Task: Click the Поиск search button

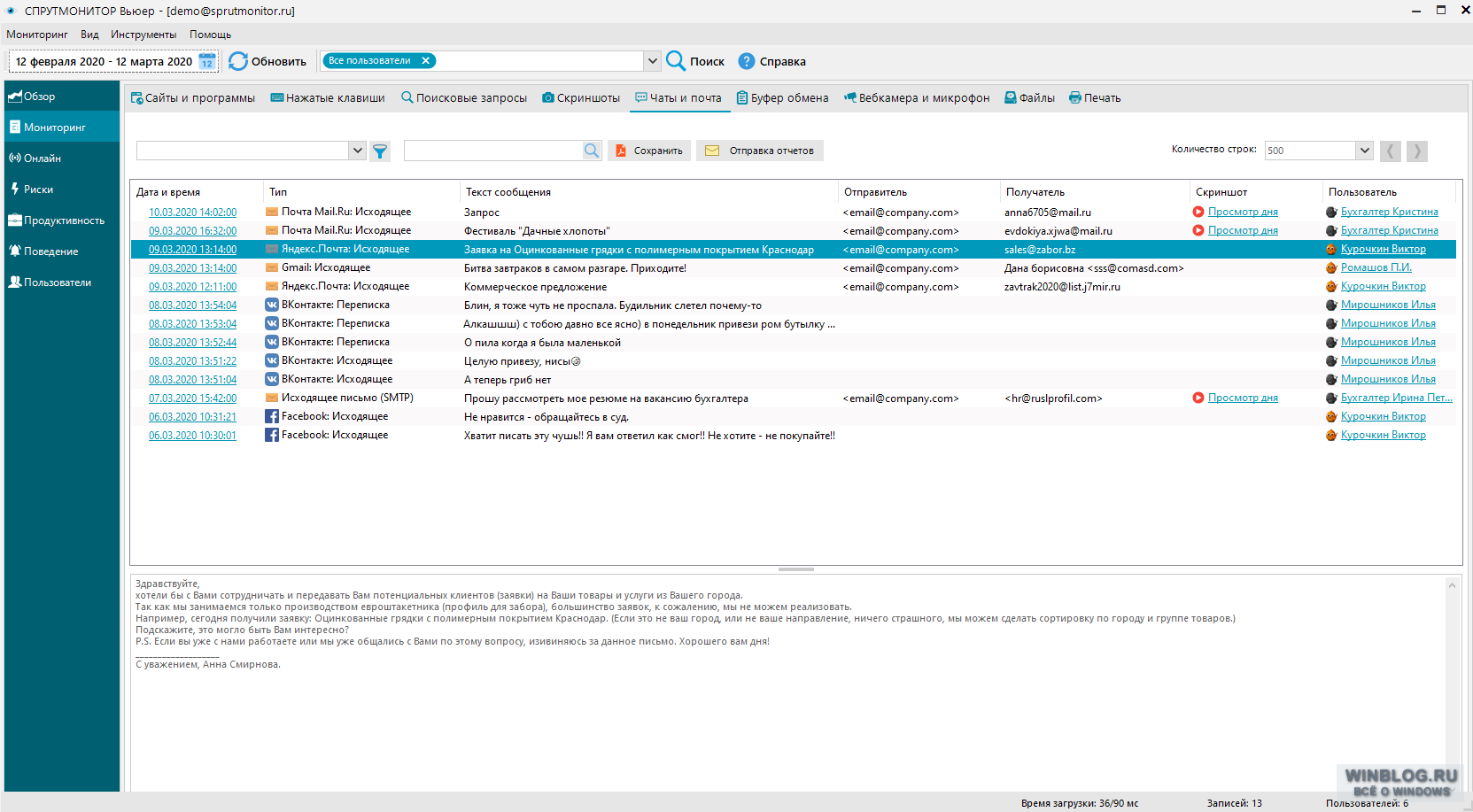Action: click(695, 61)
